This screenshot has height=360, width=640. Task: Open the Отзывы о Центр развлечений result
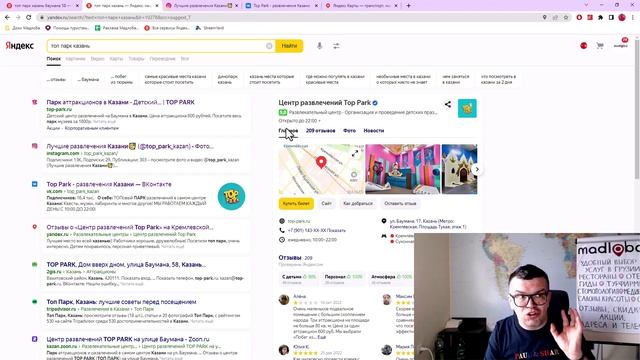pos(130,227)
